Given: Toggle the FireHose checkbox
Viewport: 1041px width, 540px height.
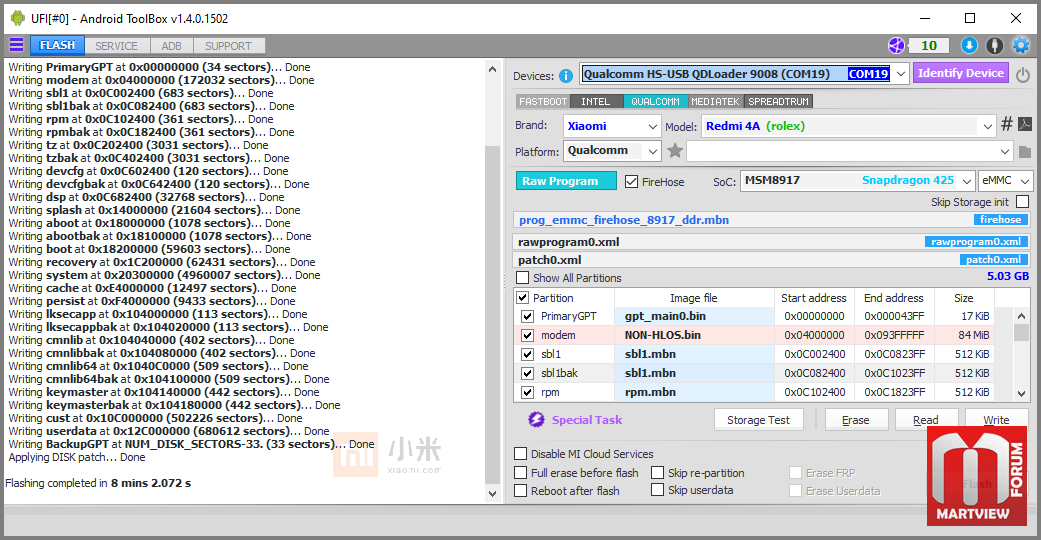Looking at the screenshot, I should click(631, 181).
